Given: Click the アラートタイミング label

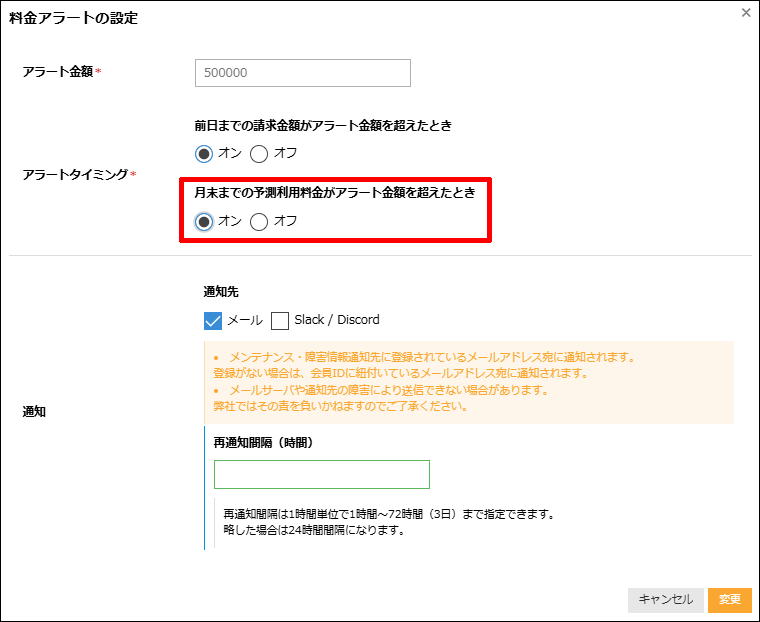Looking at the screenshot, I should tap(75, 174).
